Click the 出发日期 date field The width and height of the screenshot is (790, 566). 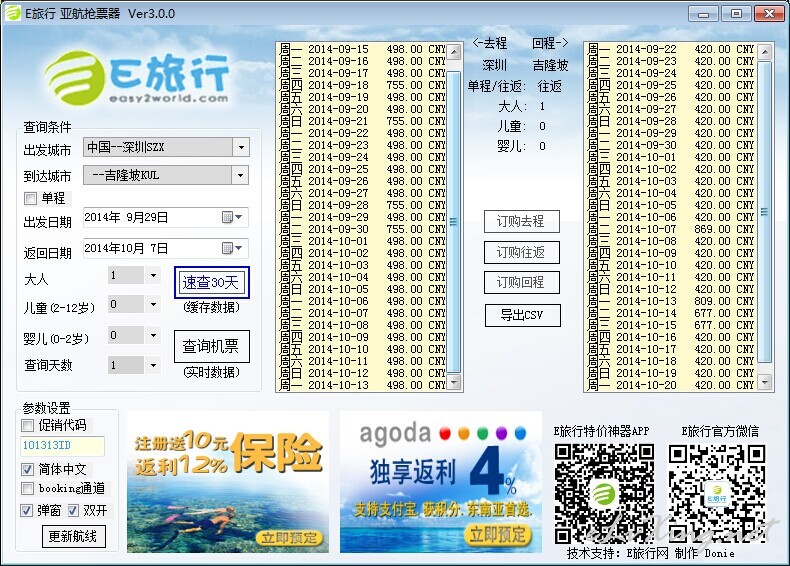click(x=166, y=217)
